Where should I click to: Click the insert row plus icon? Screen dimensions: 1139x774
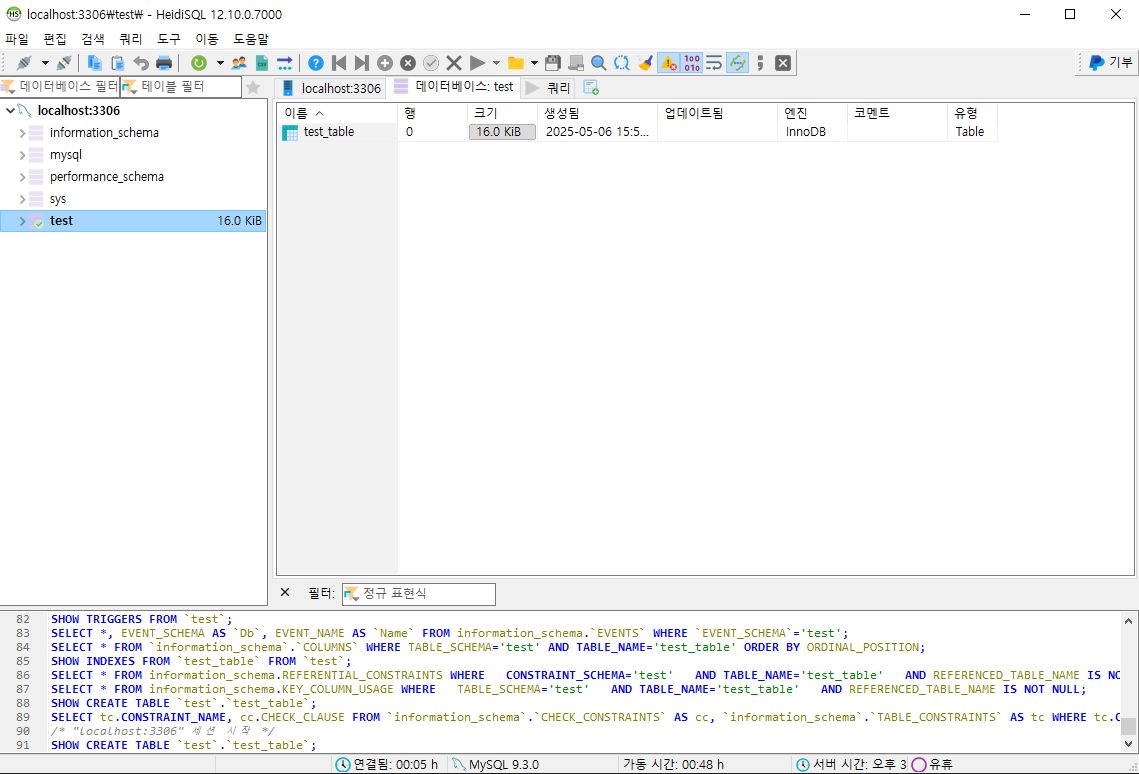point(385,63)
